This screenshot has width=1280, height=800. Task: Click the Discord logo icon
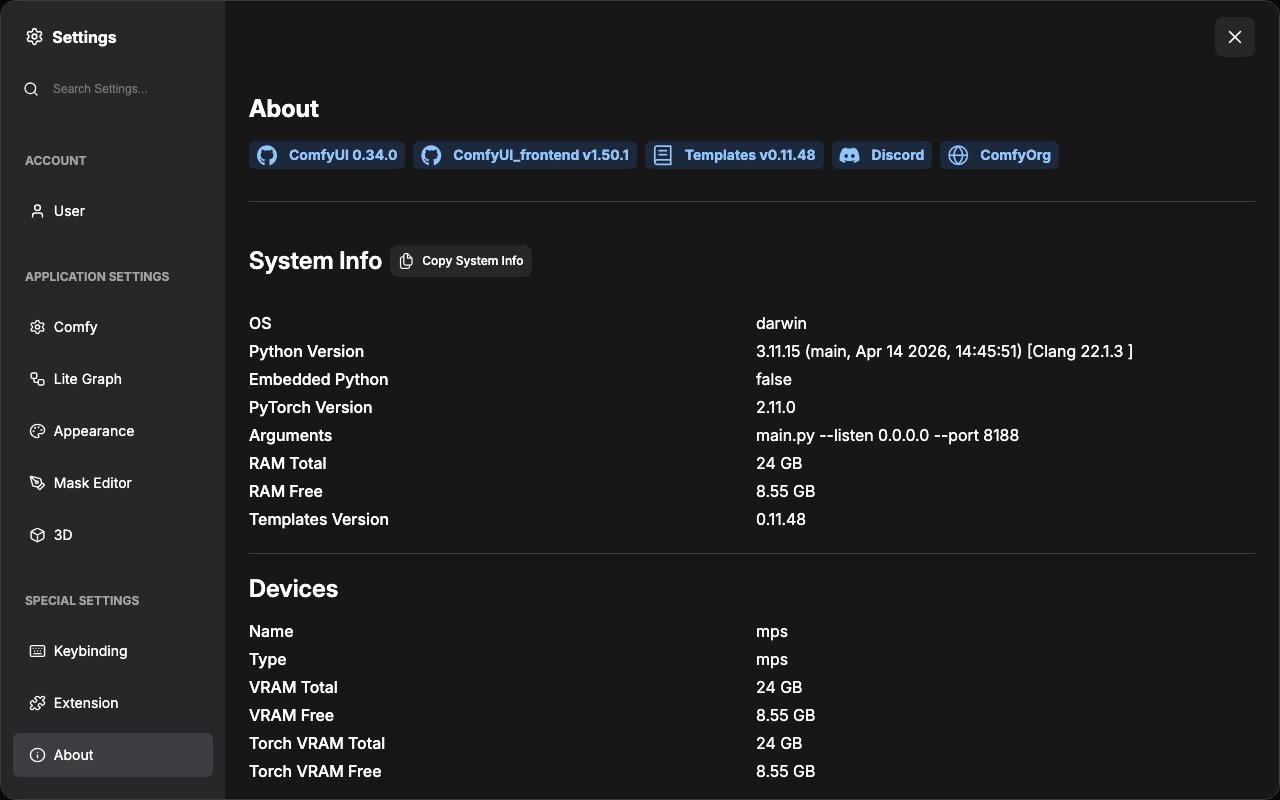849,155
